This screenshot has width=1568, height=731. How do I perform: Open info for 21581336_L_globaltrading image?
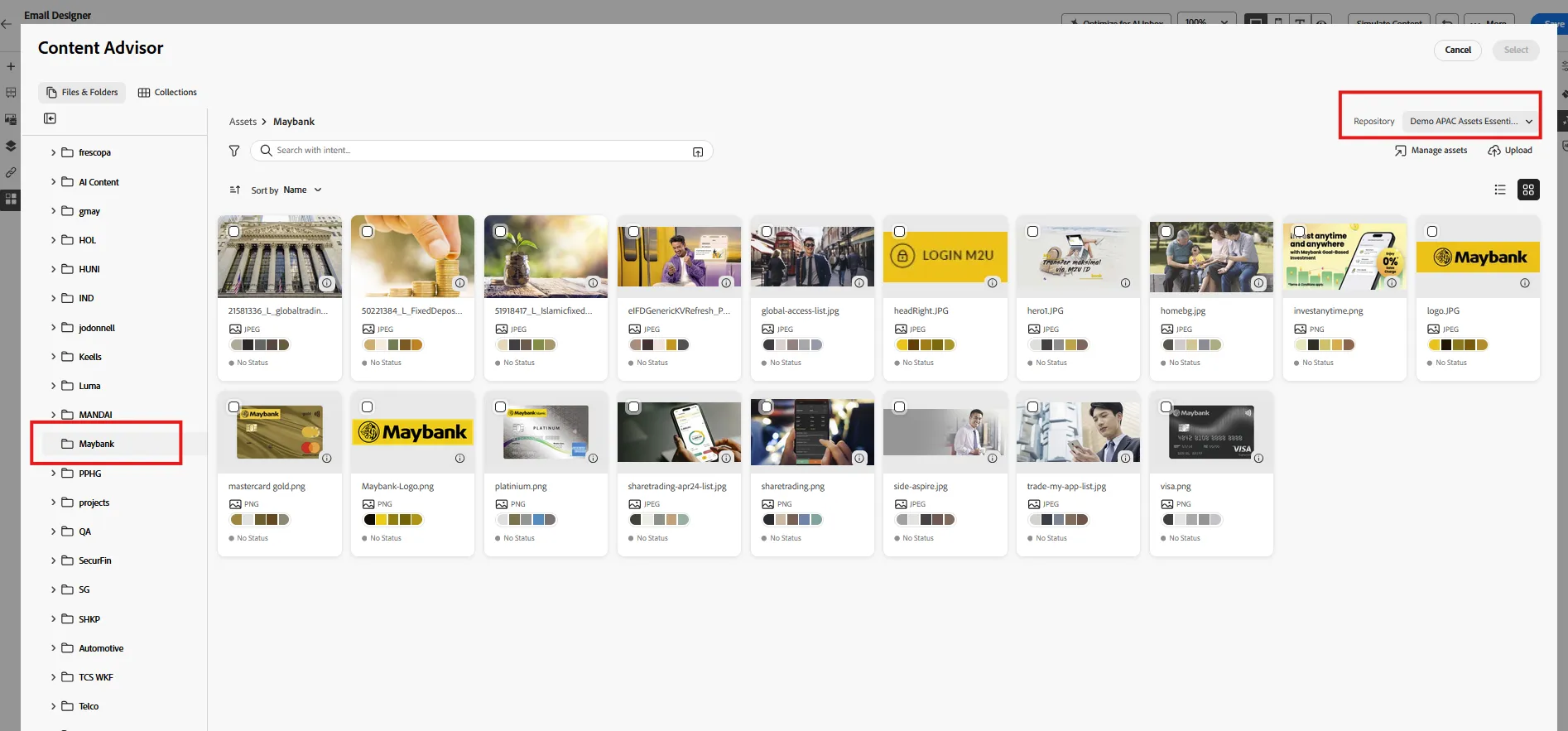327,283
